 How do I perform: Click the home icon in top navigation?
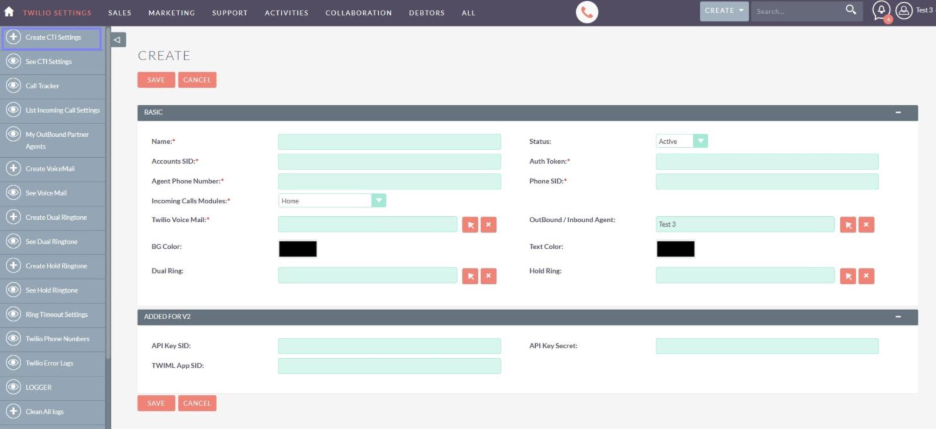(9, 12)
